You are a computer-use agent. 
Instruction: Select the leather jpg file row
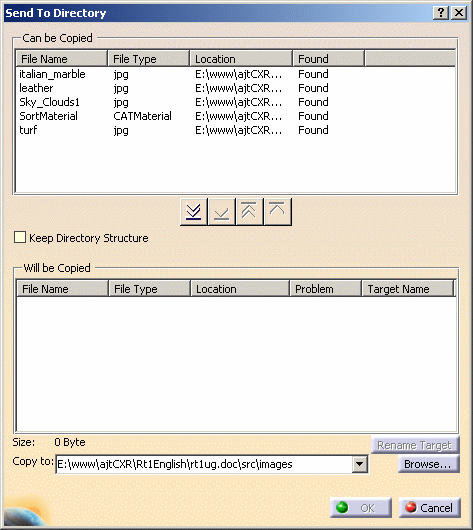coord(235,88)
